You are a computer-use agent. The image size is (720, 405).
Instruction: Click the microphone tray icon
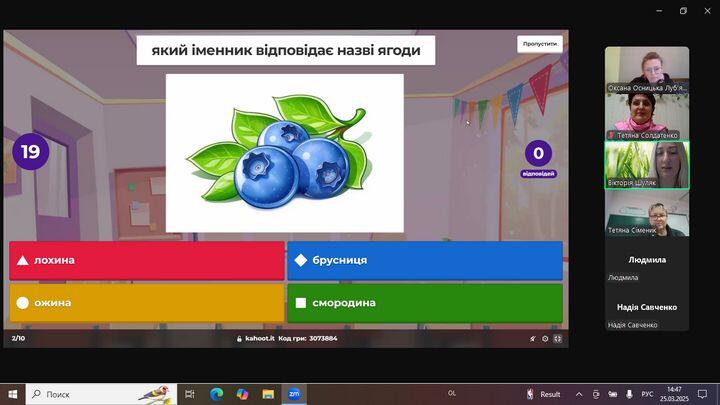click(x=629, y=394)
